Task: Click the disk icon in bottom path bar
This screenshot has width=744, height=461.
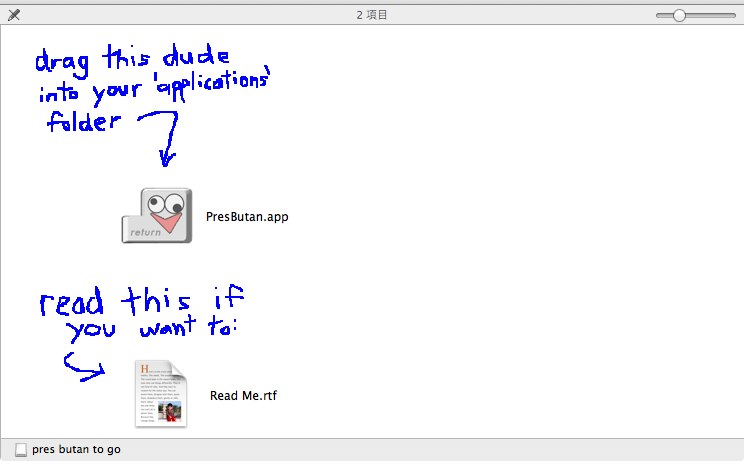Action: click(21, 449)
